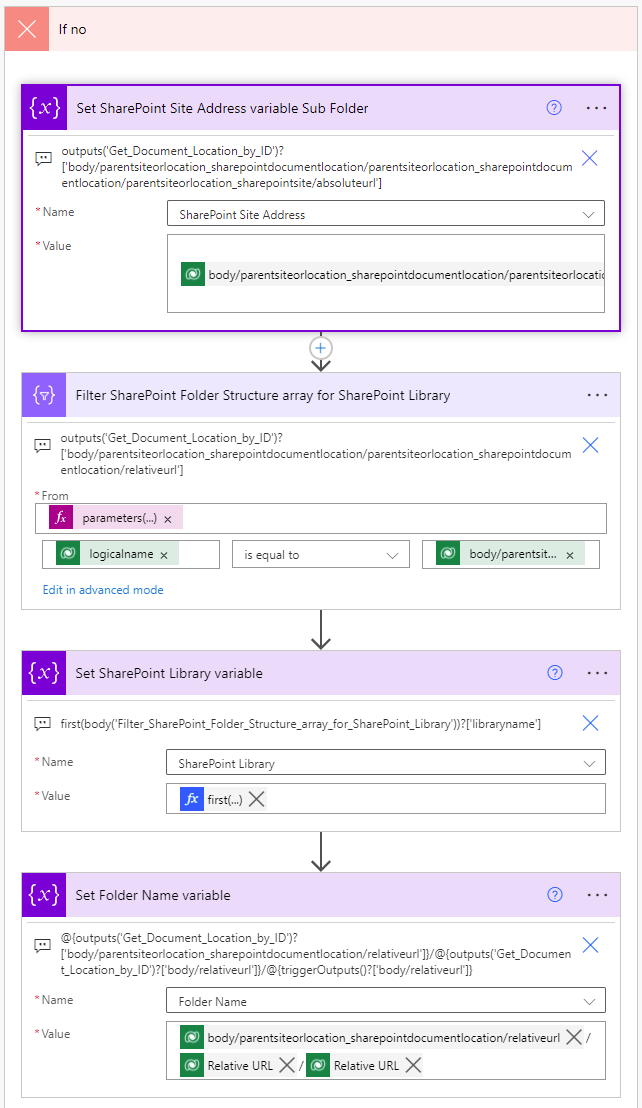Click the comment icon in the Filter array action
The image size is (642, 1108).
pyautogui.click(x=42, y=445)
